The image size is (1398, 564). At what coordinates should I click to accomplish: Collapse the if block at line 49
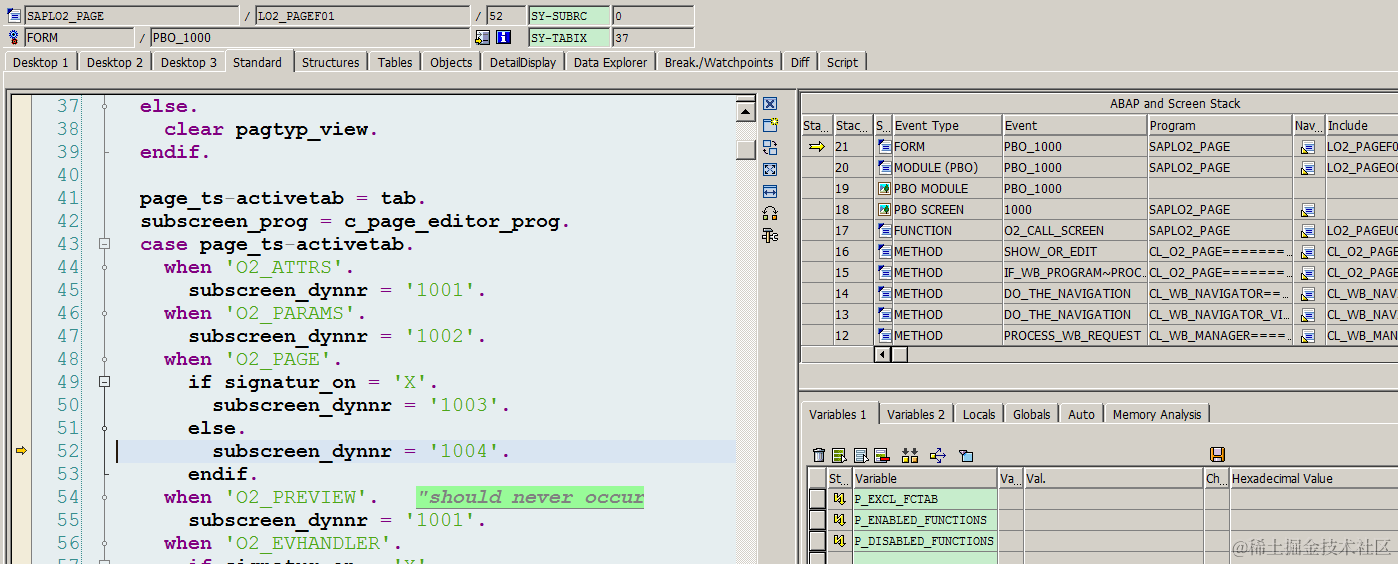tap(104, 382)
